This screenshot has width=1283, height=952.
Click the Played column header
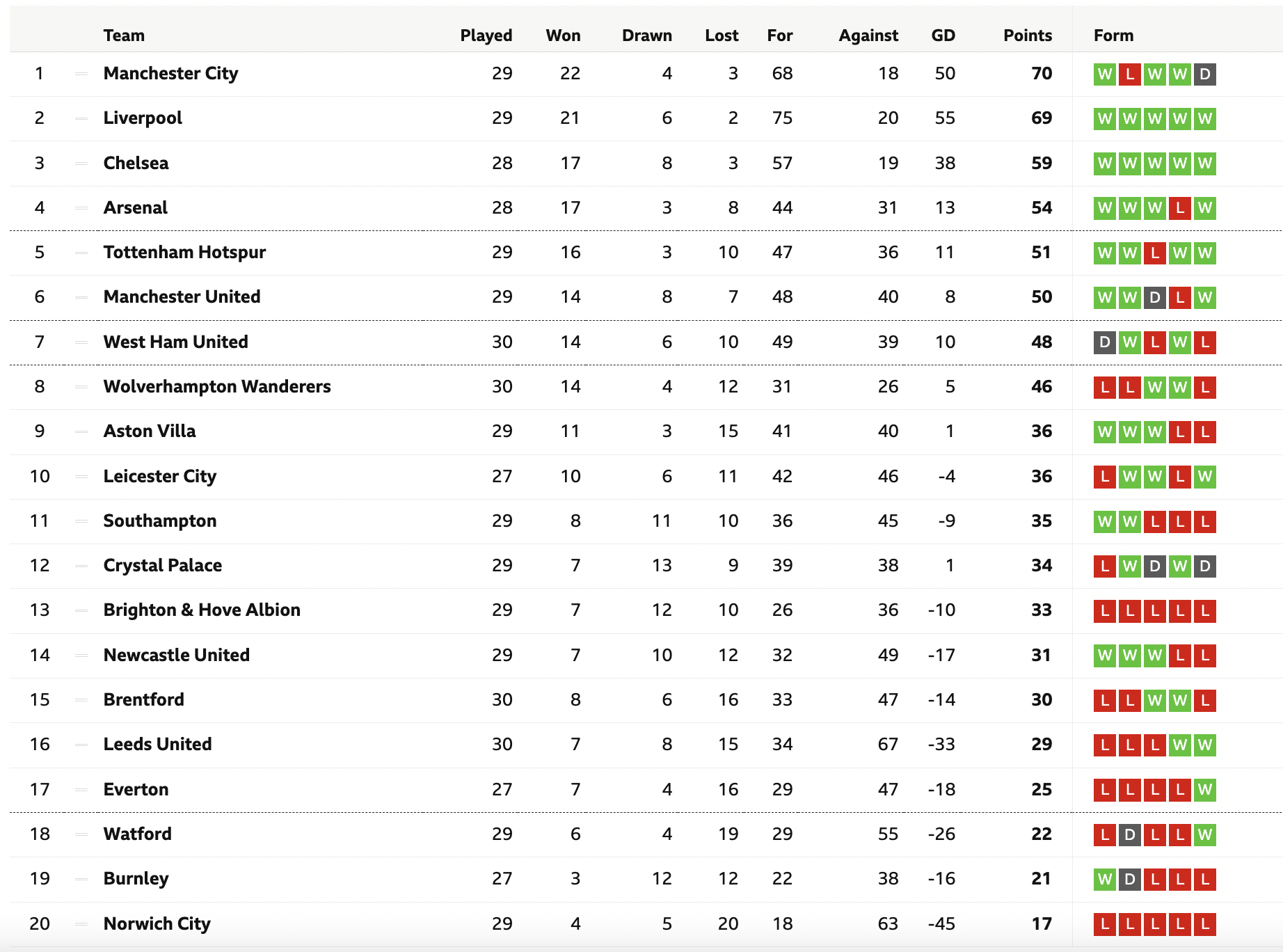point(486,35)
